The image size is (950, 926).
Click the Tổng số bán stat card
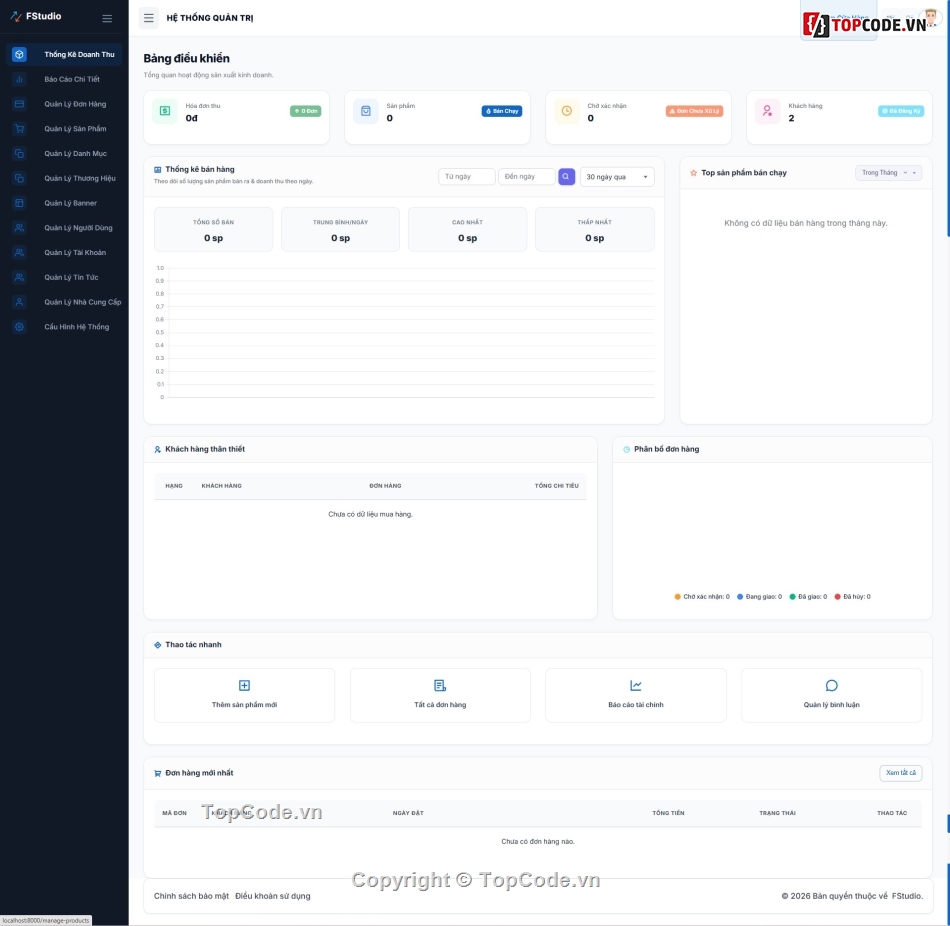click(213, 230)
